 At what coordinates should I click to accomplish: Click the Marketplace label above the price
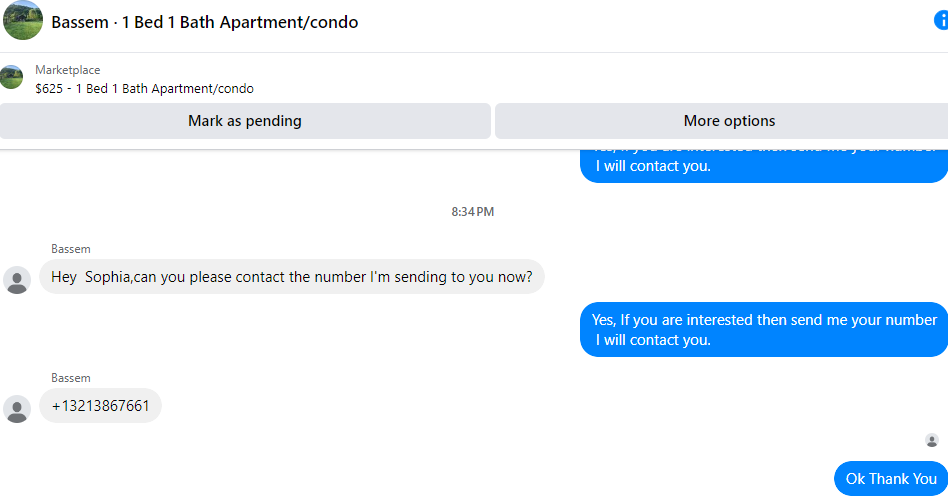68,70
